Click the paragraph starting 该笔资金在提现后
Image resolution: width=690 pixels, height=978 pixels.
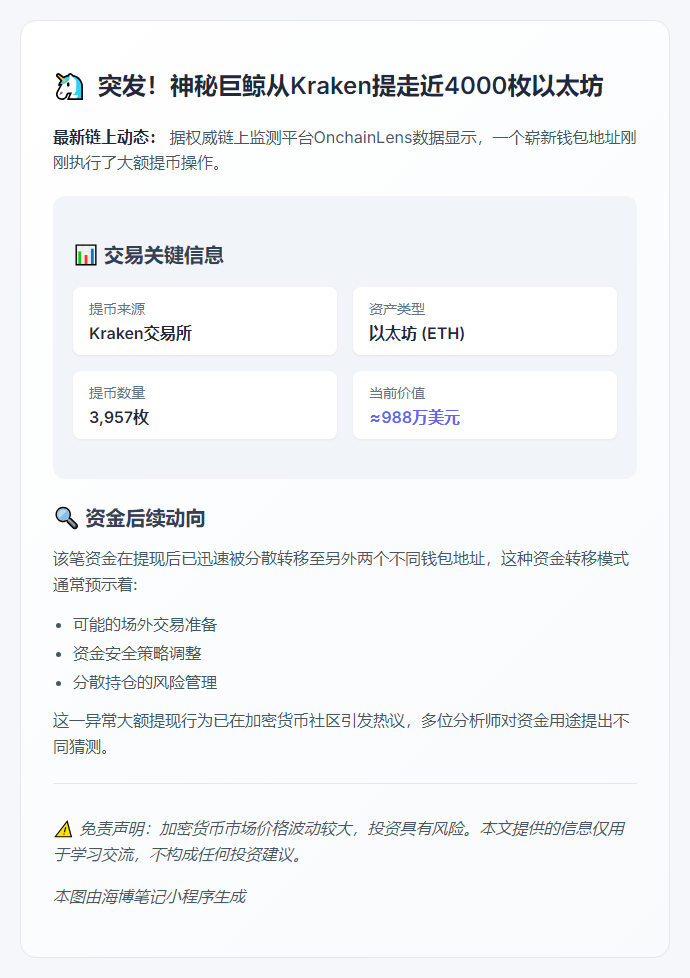click(341, 571)
